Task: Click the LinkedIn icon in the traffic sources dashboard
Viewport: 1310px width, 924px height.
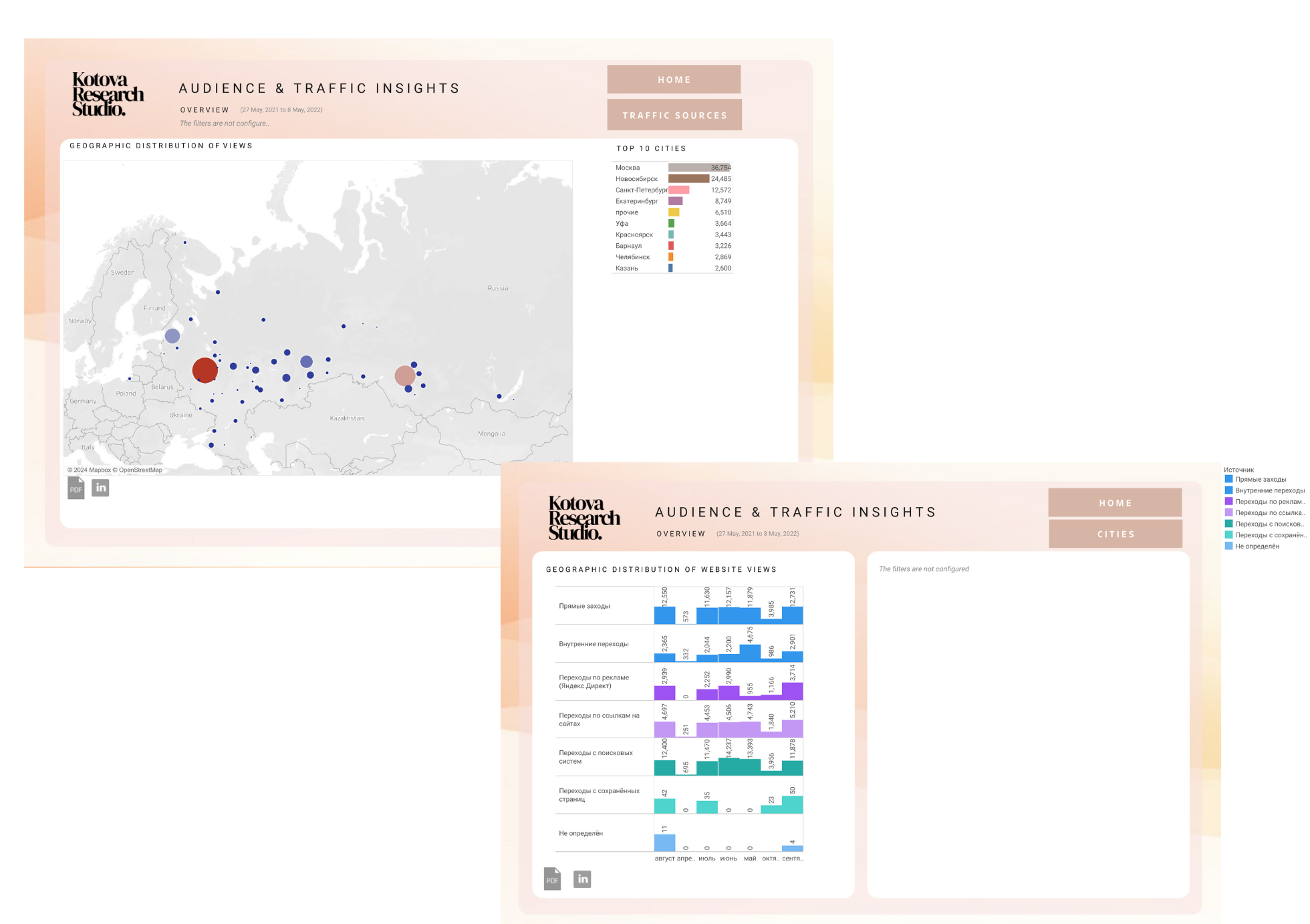Action: 582,879
